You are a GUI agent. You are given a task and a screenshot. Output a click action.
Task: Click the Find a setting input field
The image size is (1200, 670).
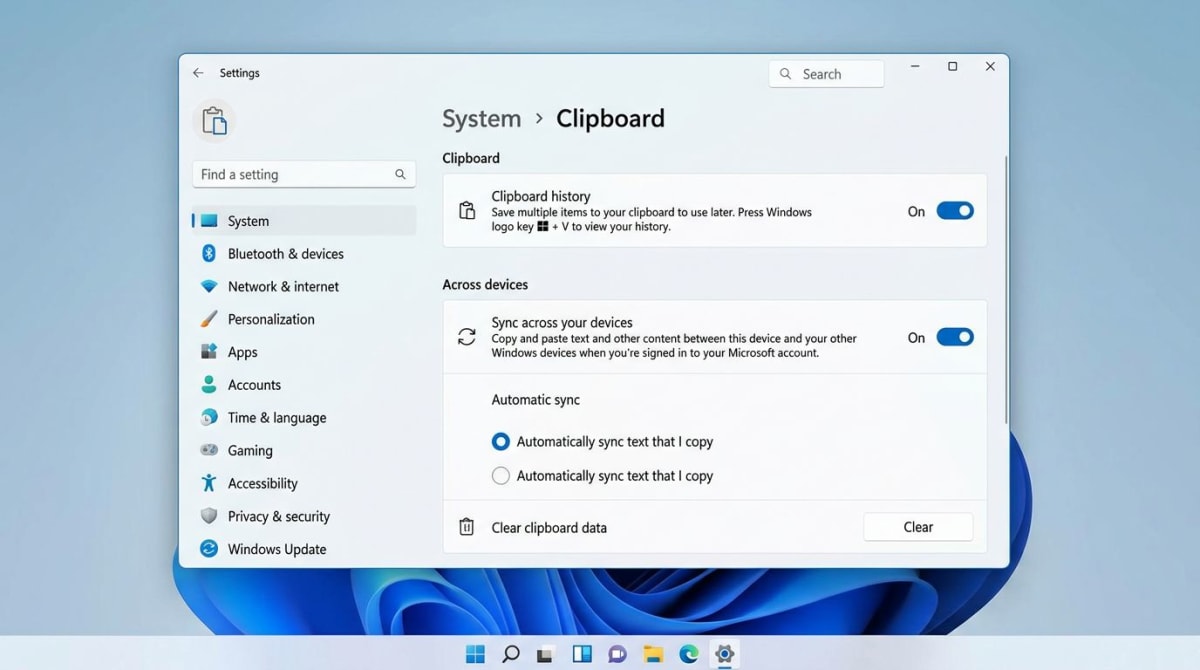click(304, 174)
